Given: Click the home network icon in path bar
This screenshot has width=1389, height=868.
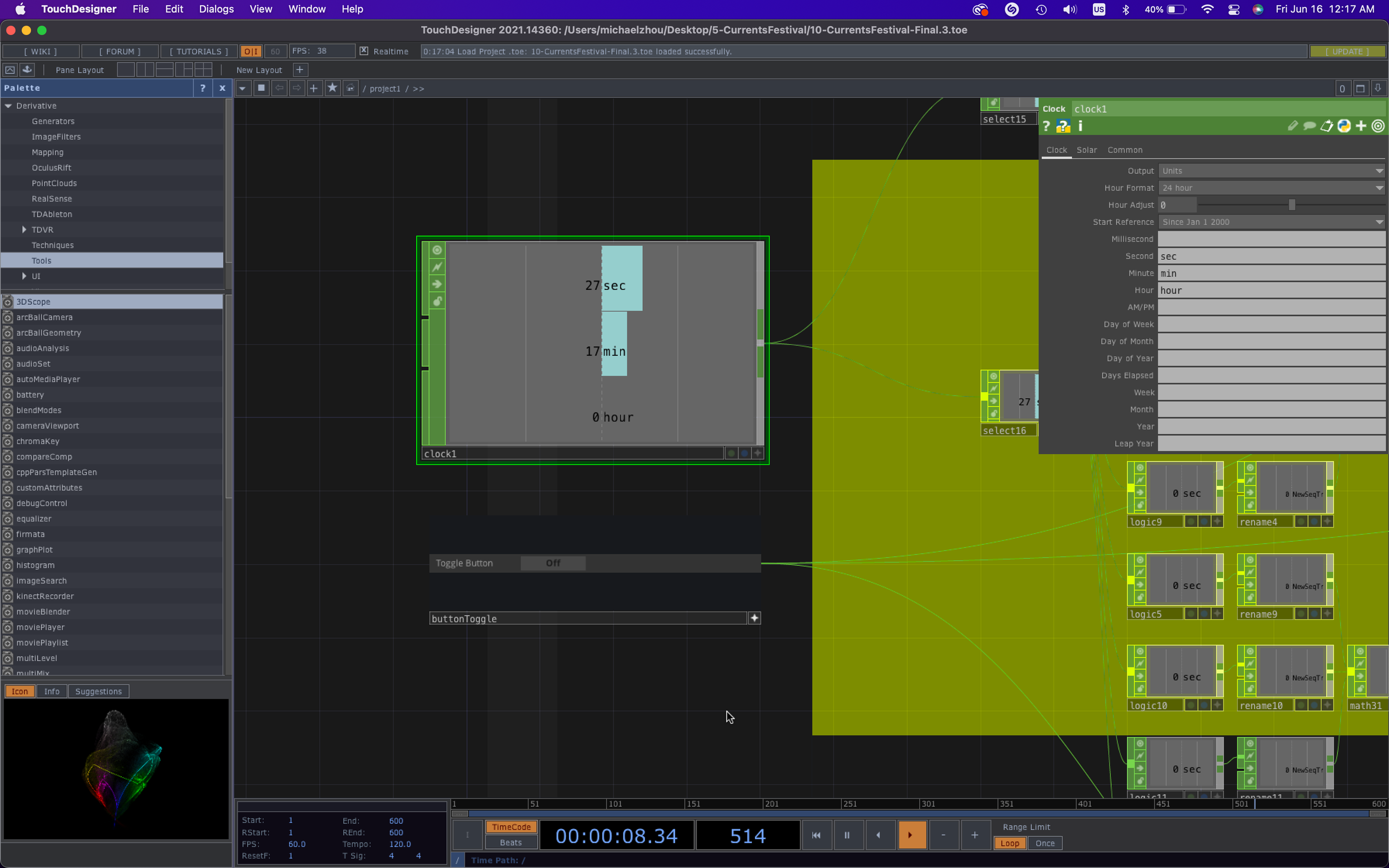Looking at the screenshot, I should (x=350, y=88).
